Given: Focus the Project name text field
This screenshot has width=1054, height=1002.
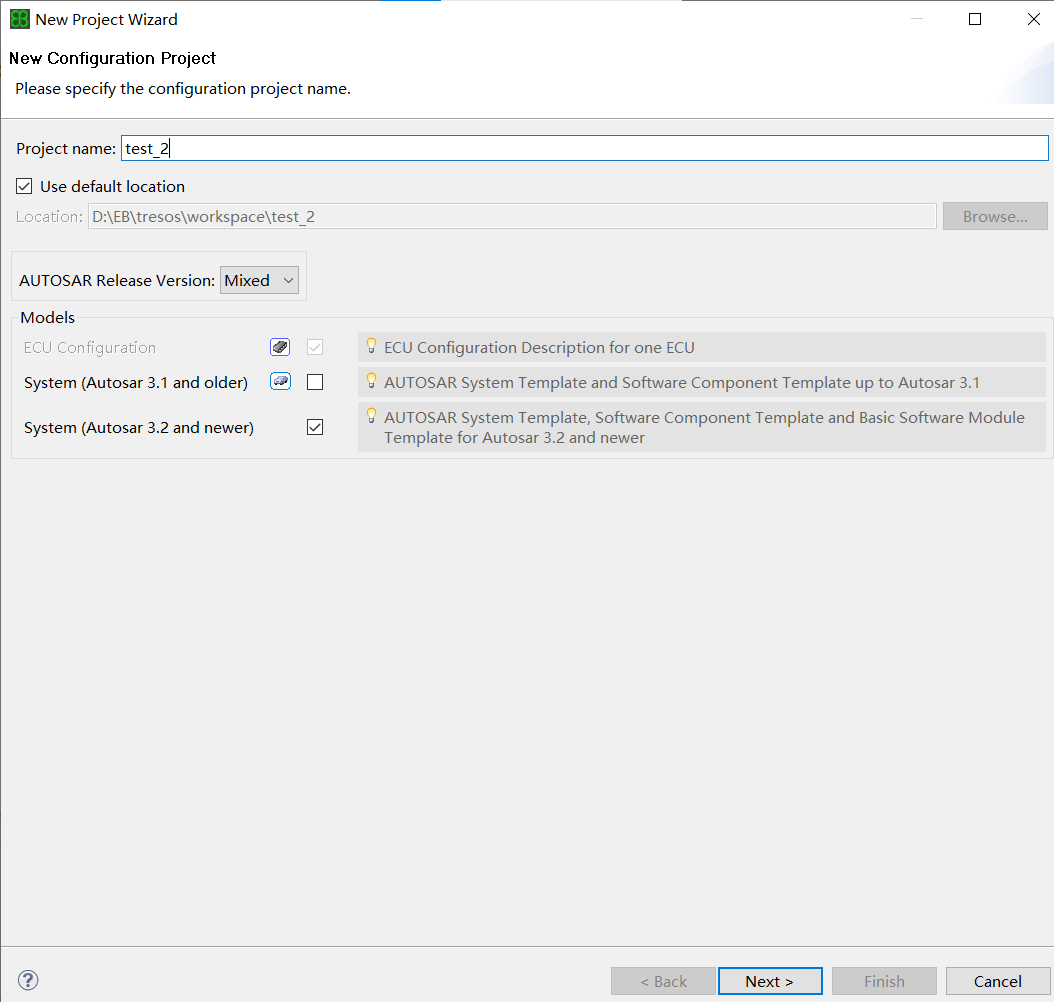Looking at the screenshot, I should tap(584, 148).
